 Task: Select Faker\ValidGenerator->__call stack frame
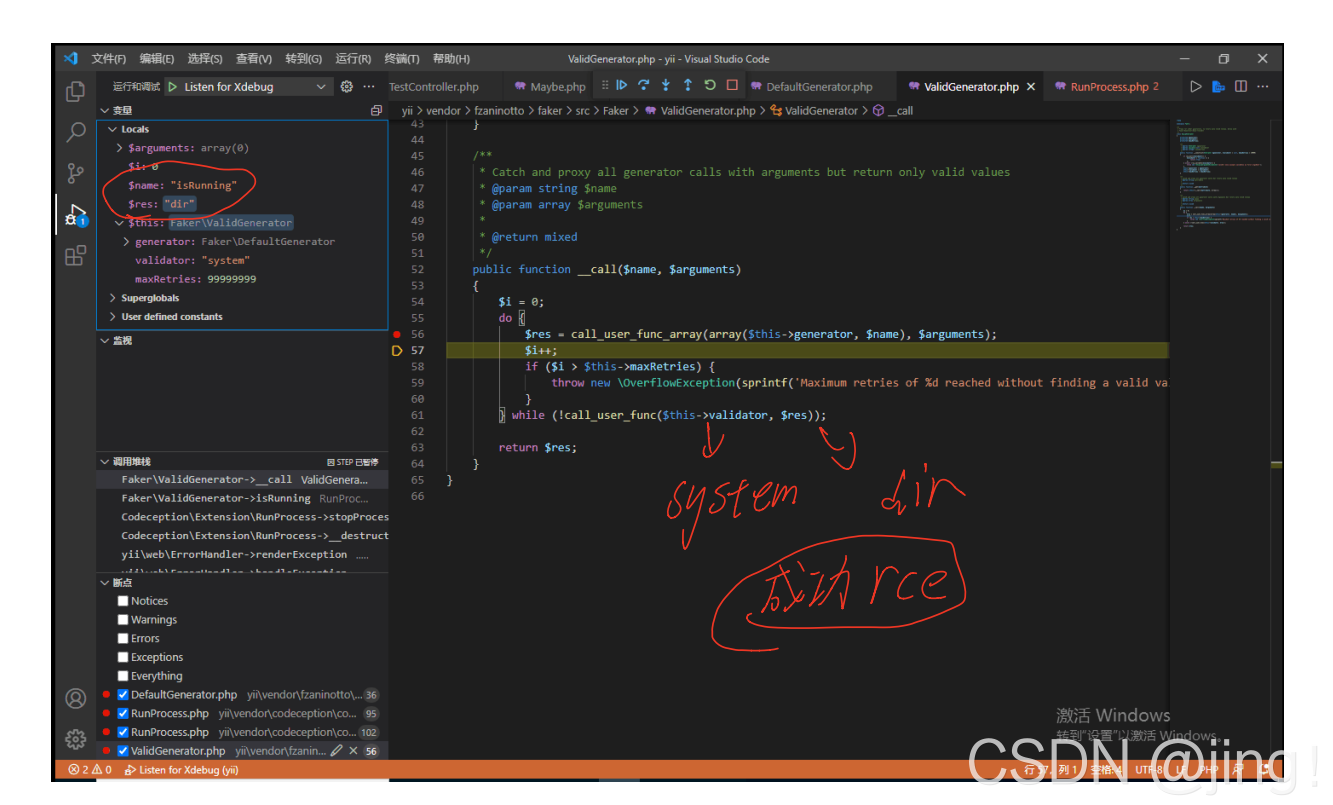242,480
